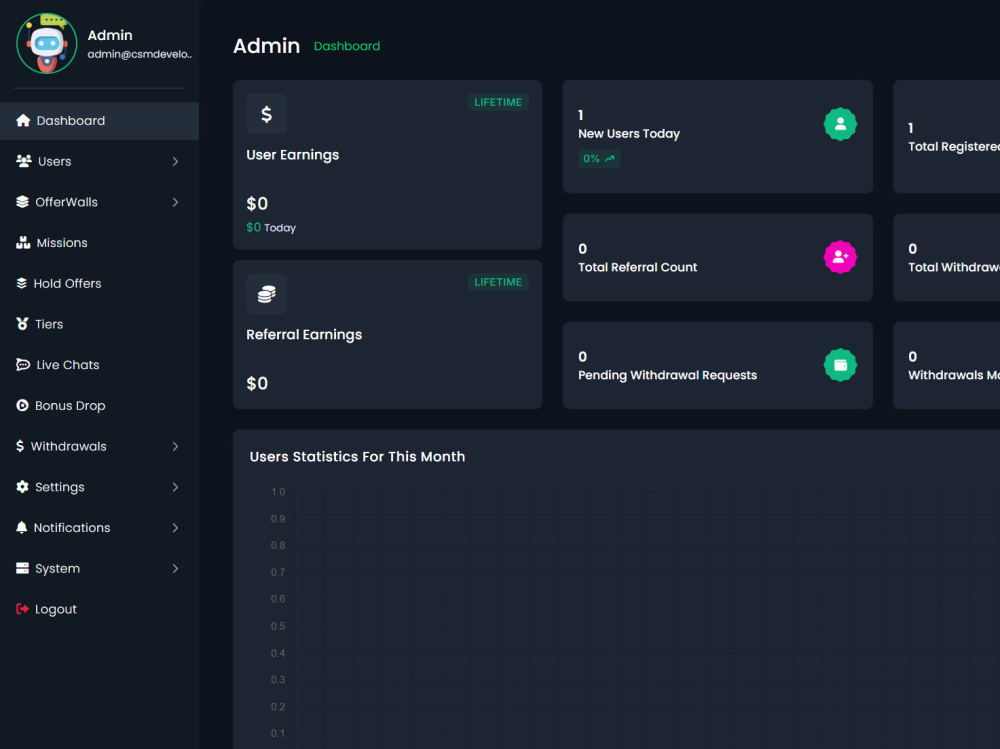Click the Total Withdraw card label
This screenshot has height=749, width=1000.
[x=954, y=267]
